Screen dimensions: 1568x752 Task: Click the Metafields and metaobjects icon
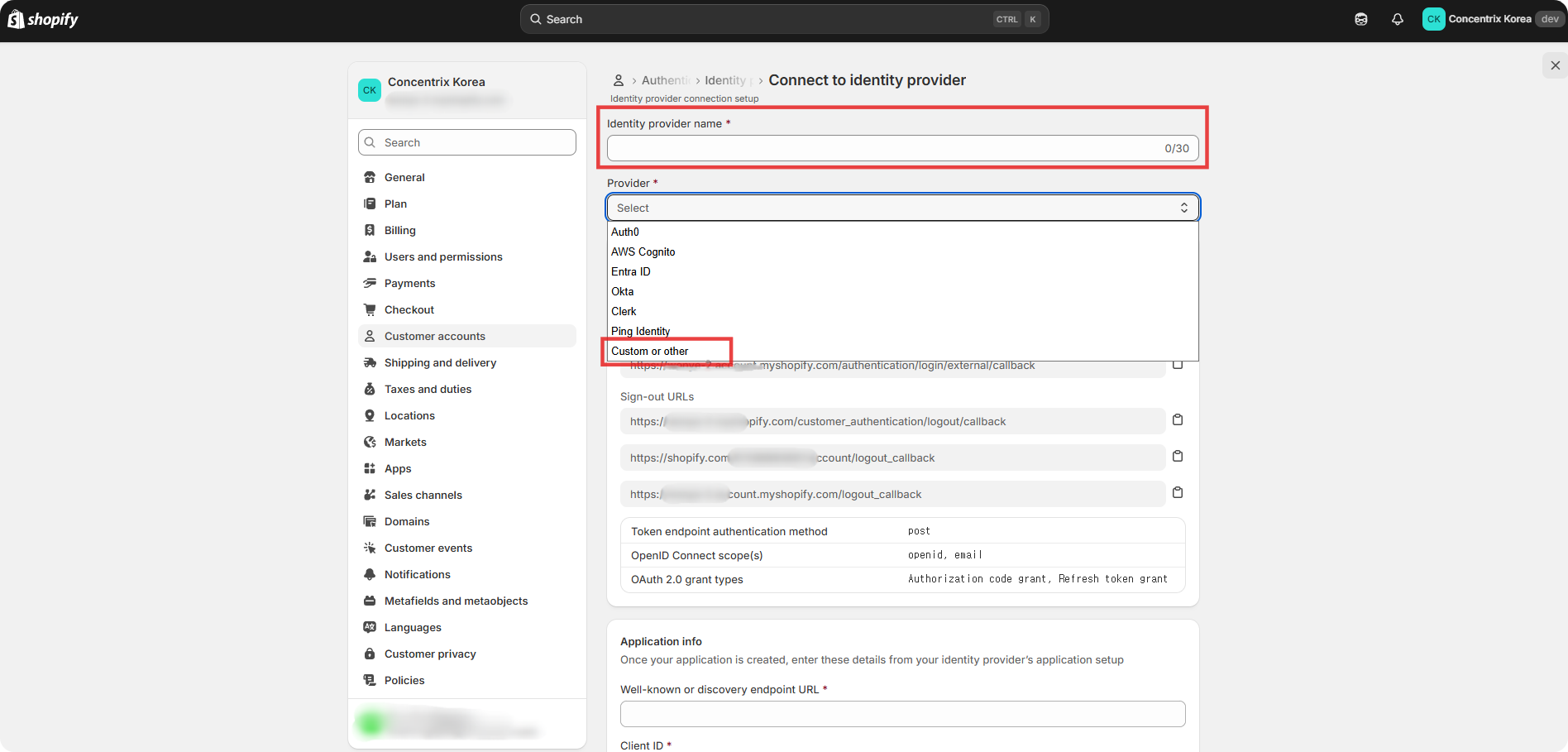pyautogui.click(x=370, y=601)
